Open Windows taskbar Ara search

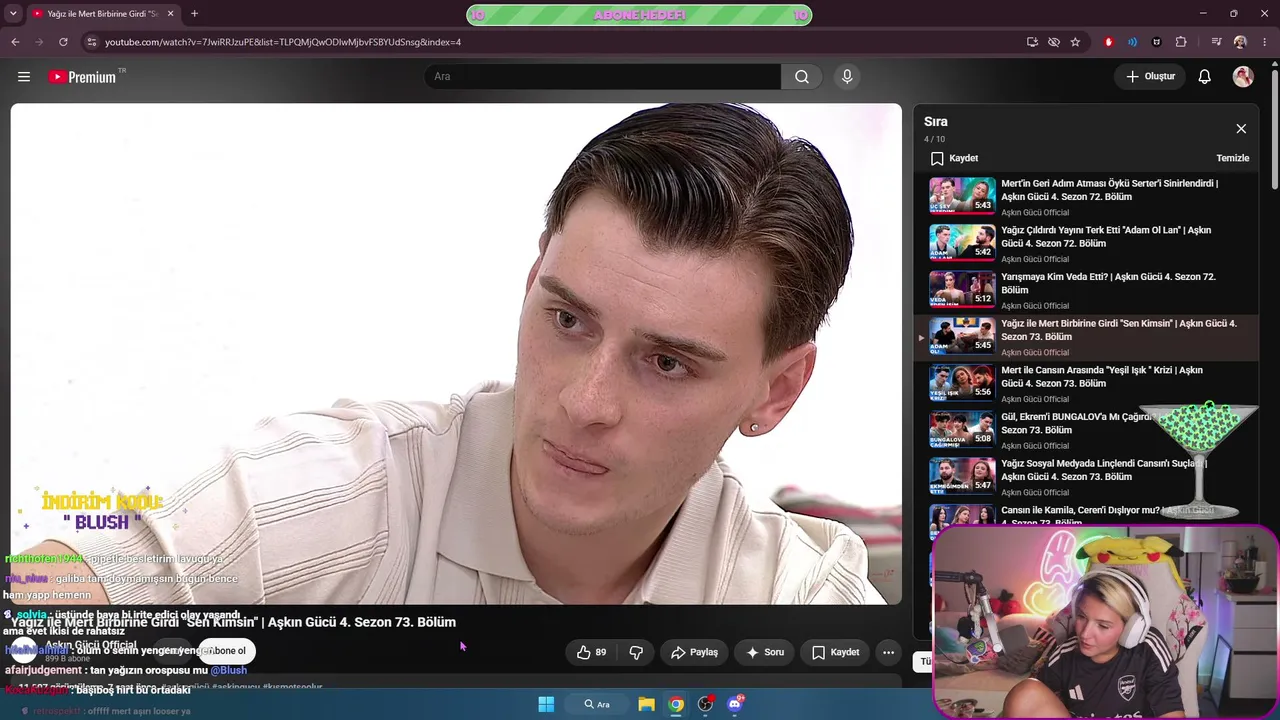click(x=597, y=704)
